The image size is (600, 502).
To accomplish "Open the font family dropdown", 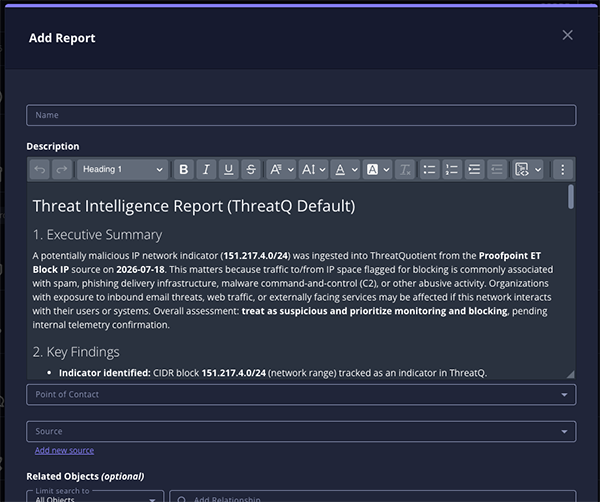I will click(281, 169).
